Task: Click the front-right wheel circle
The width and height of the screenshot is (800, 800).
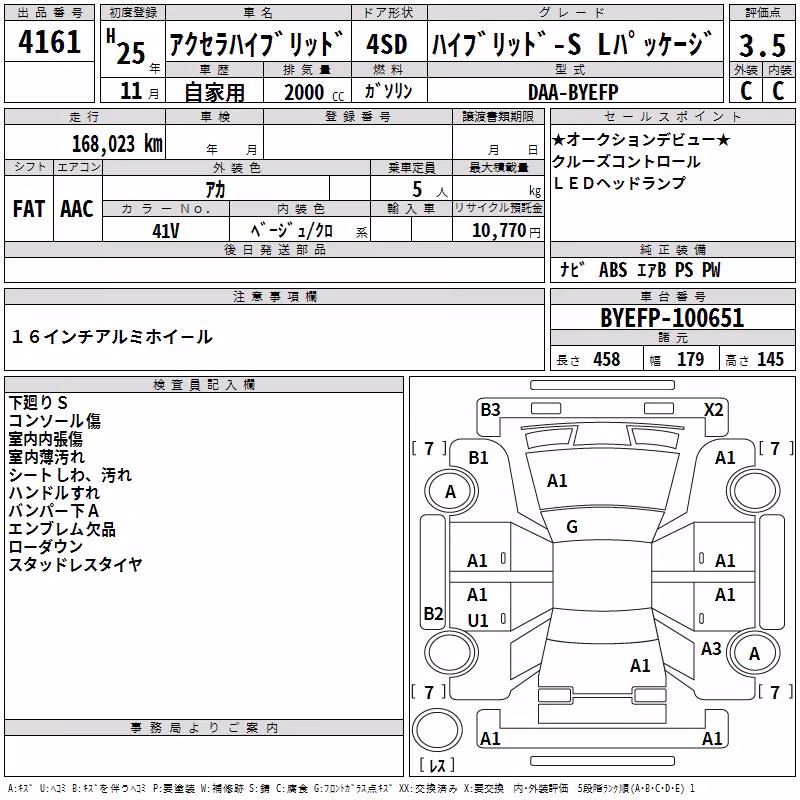Action: coord(754,492)
